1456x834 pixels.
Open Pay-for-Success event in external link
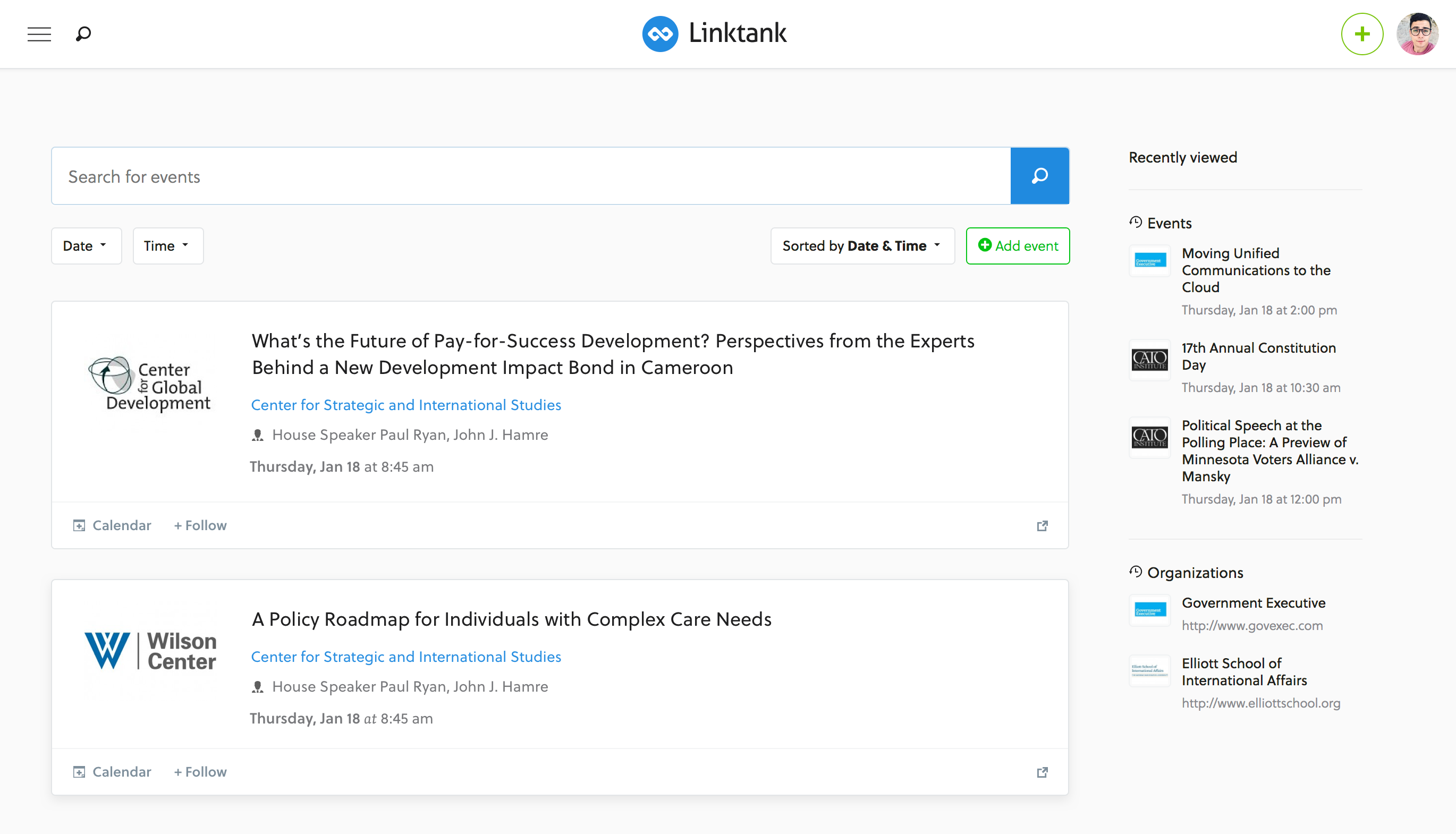coord(1042,526)
